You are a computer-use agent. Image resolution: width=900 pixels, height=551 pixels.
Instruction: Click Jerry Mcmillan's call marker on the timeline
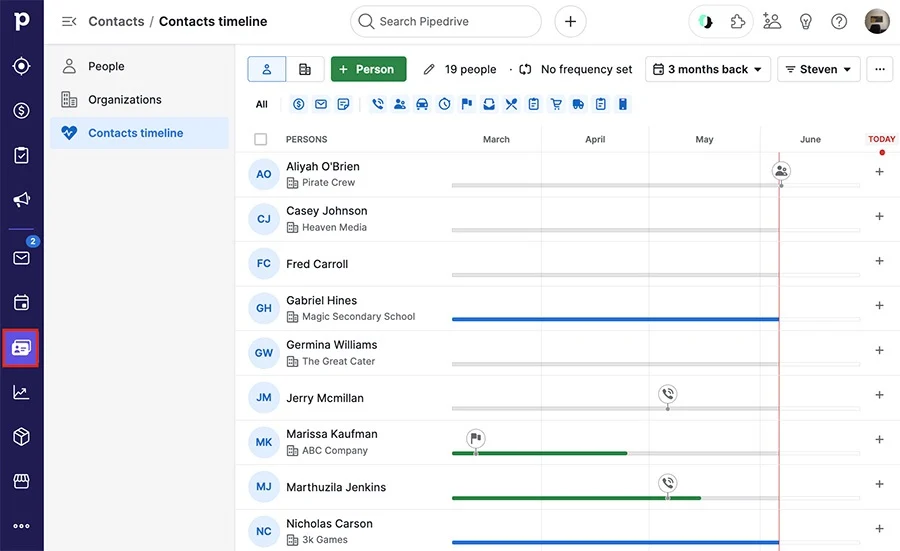(x=668, y=394)
